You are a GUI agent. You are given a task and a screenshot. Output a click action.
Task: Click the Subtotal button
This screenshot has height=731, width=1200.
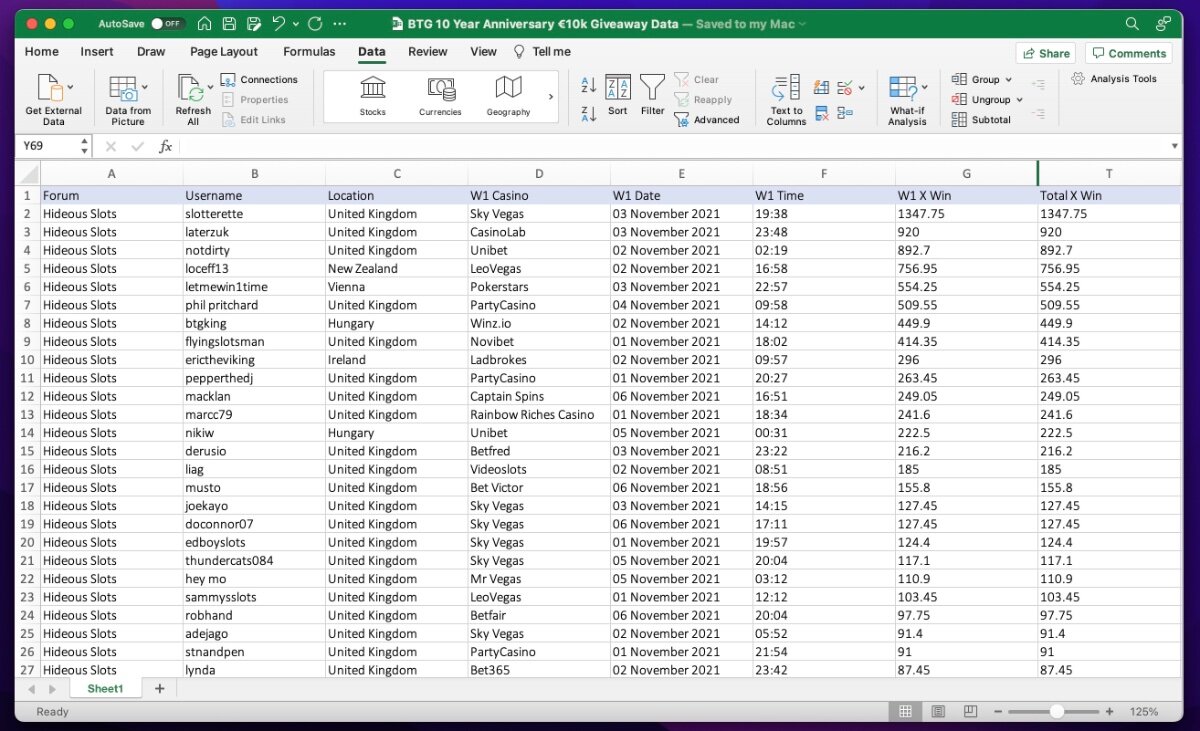point(982,120)
